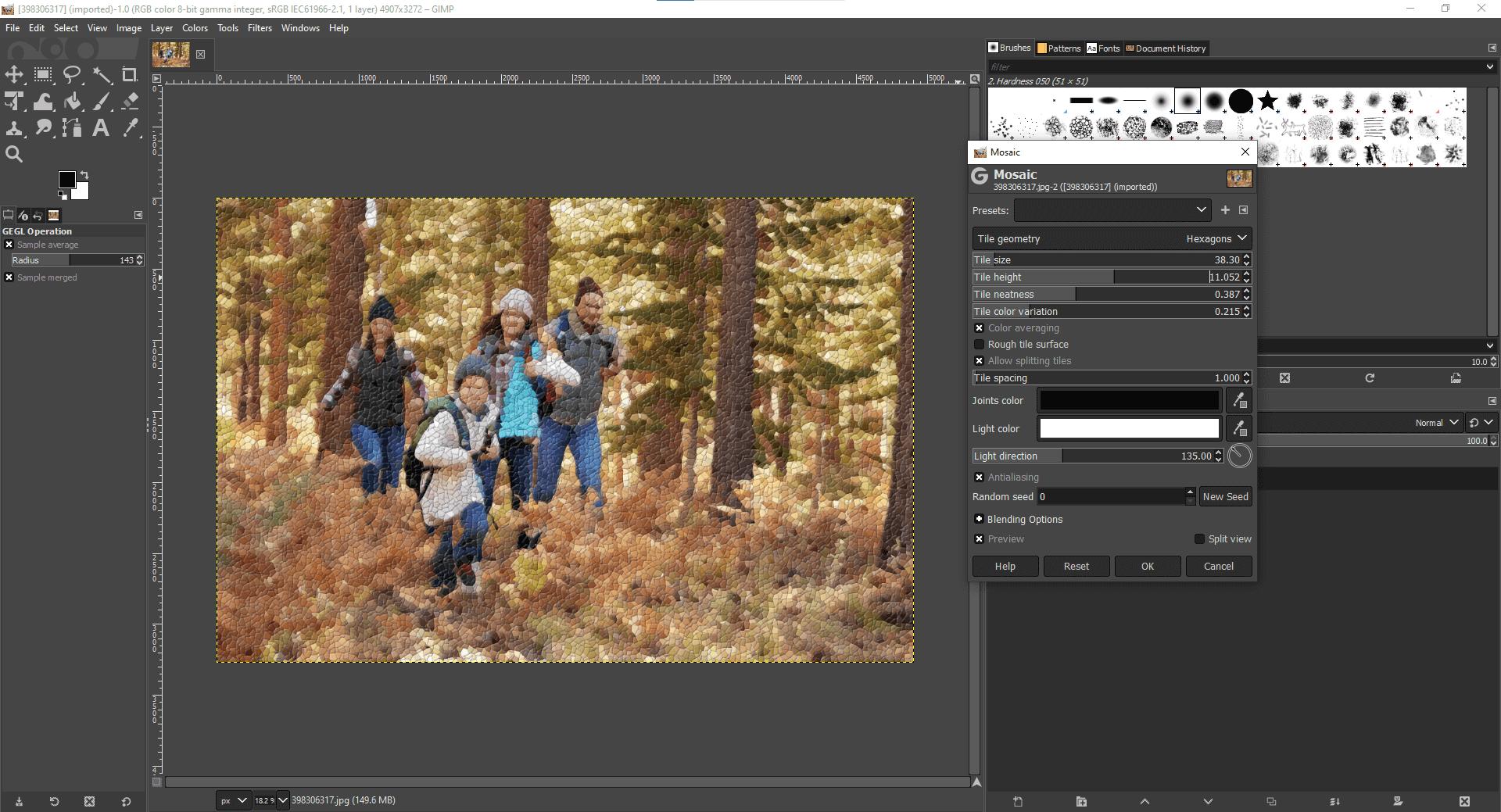Click the Joints color swatch
The image size is (1501, 812).
pos(1129,400)
